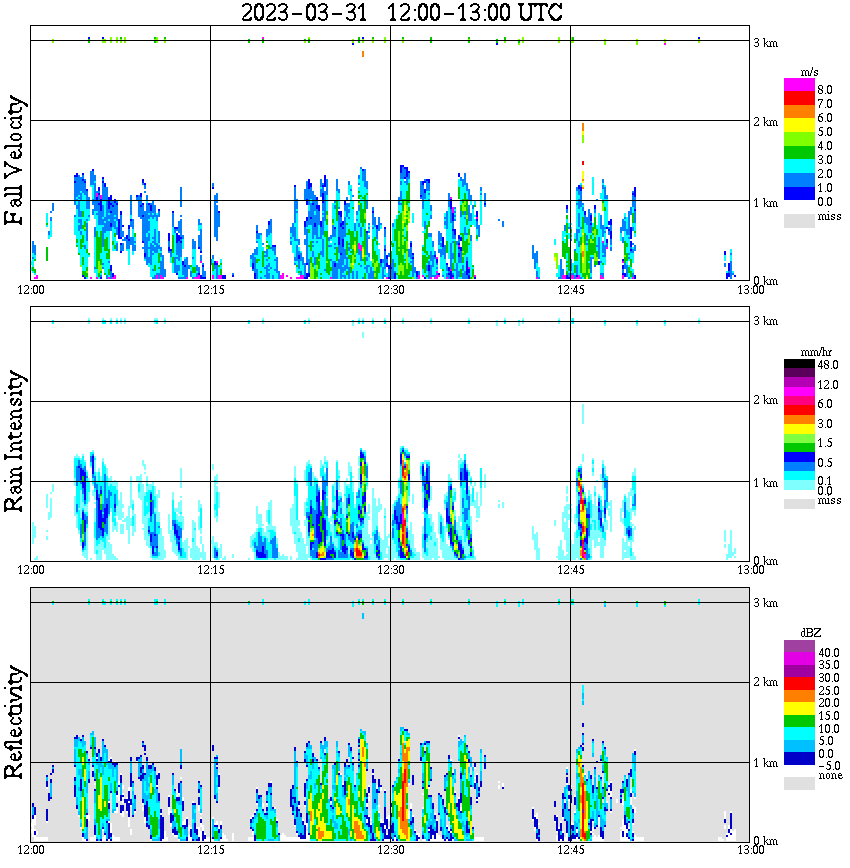Image resolution: width=850 pixels, height=868 pixels.
Task: Click the 2 km height label of Fall Velocity
Action: [766, 122]
